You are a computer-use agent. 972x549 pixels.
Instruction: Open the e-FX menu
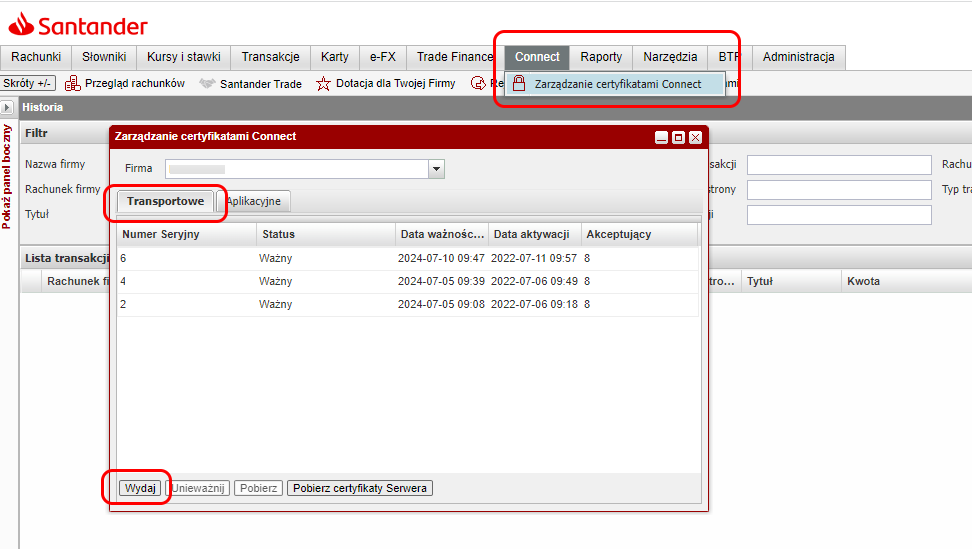tap(382, 57)
